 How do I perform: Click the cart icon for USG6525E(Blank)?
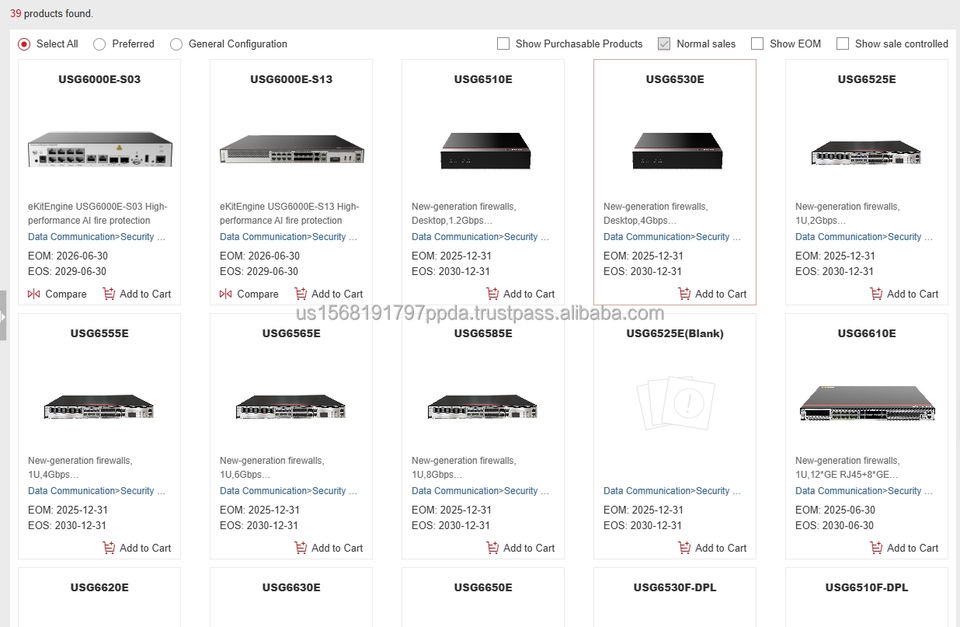point(684,548)
